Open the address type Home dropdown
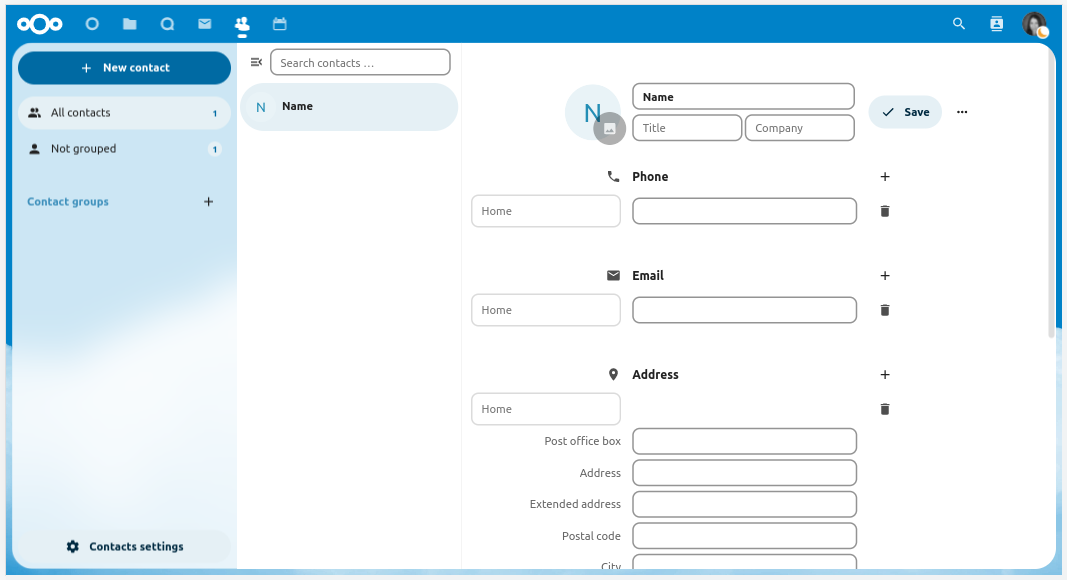 (546, 409)
